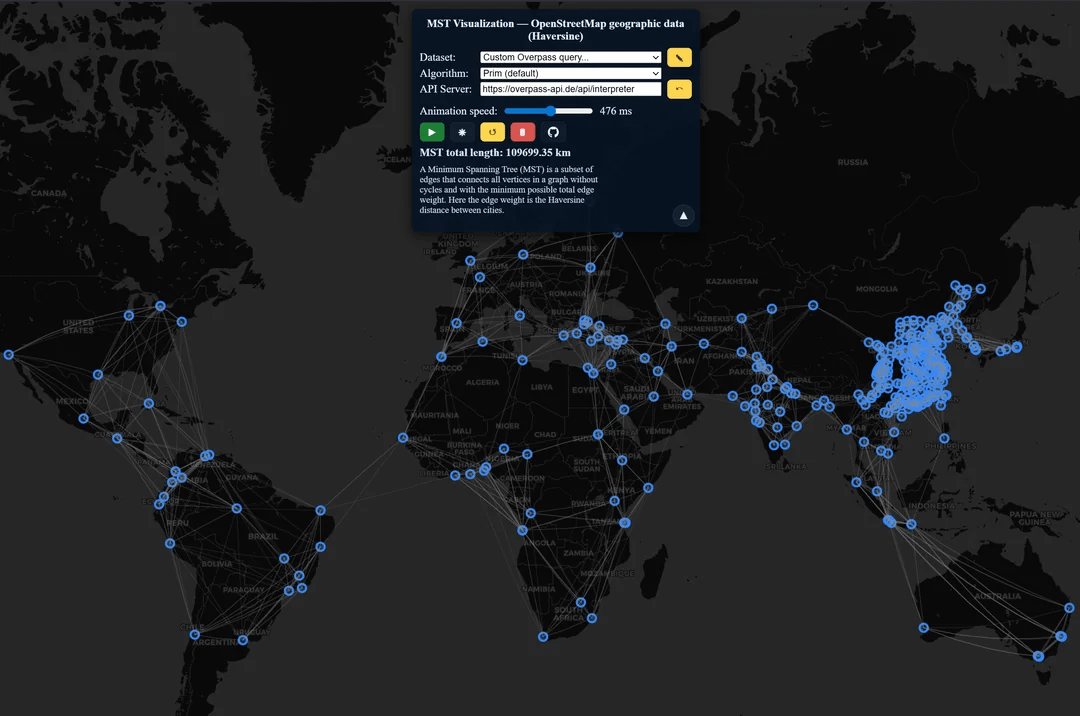Click the CHAD map label
Viewport: 1080px width, 716px height.
point(545,434)
